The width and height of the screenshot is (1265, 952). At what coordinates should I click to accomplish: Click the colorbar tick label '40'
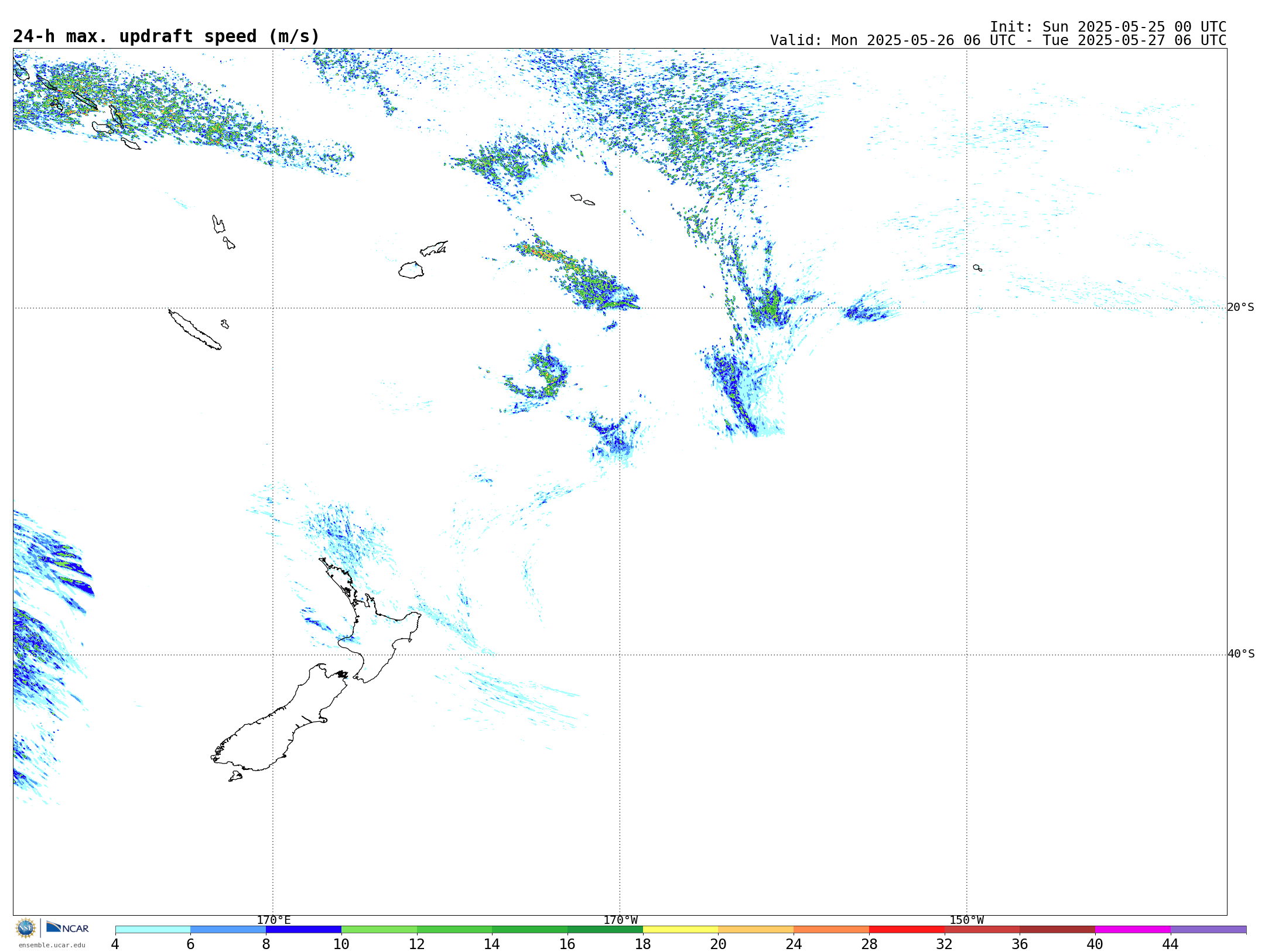pos(1095,944)
